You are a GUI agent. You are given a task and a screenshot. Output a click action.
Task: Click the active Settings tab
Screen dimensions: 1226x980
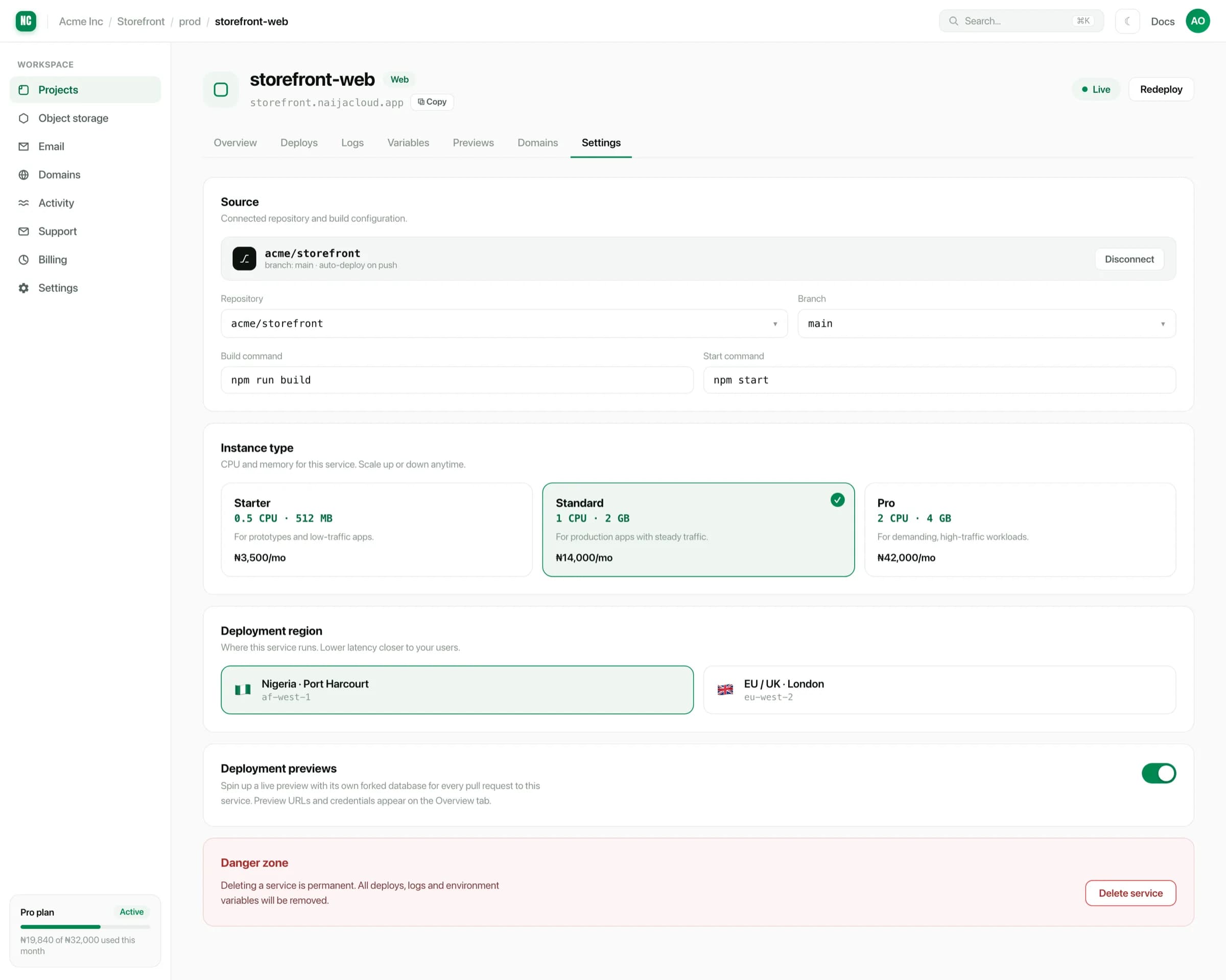point(601,143)
